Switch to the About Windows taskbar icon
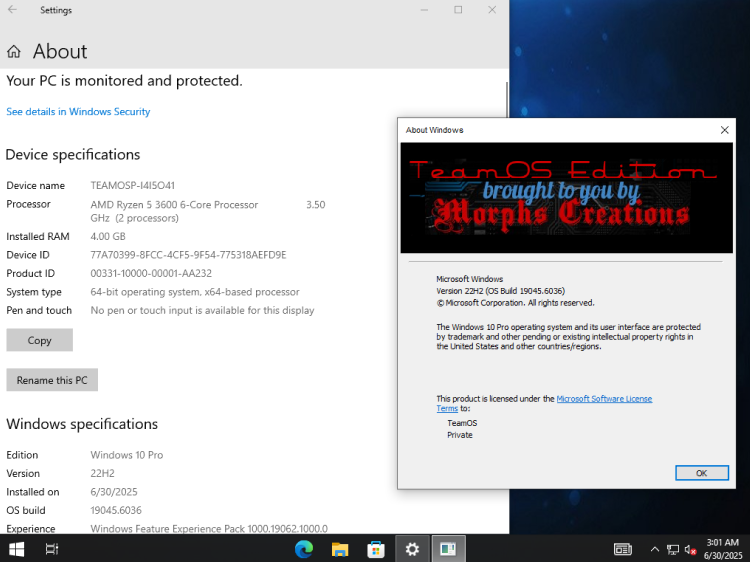 pos(448,549)
